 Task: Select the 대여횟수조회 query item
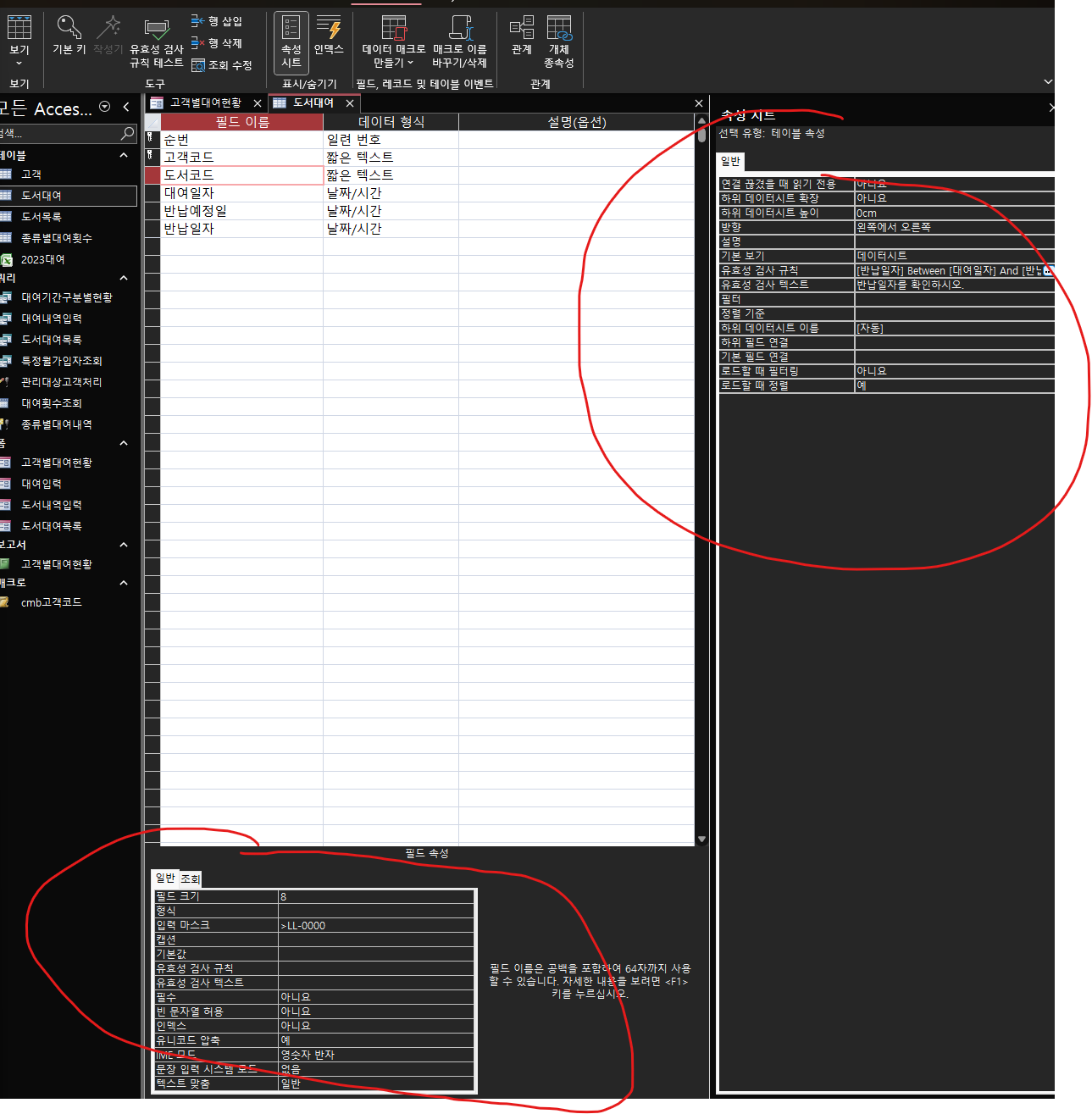pyautogui.click(x=52, y=403)
